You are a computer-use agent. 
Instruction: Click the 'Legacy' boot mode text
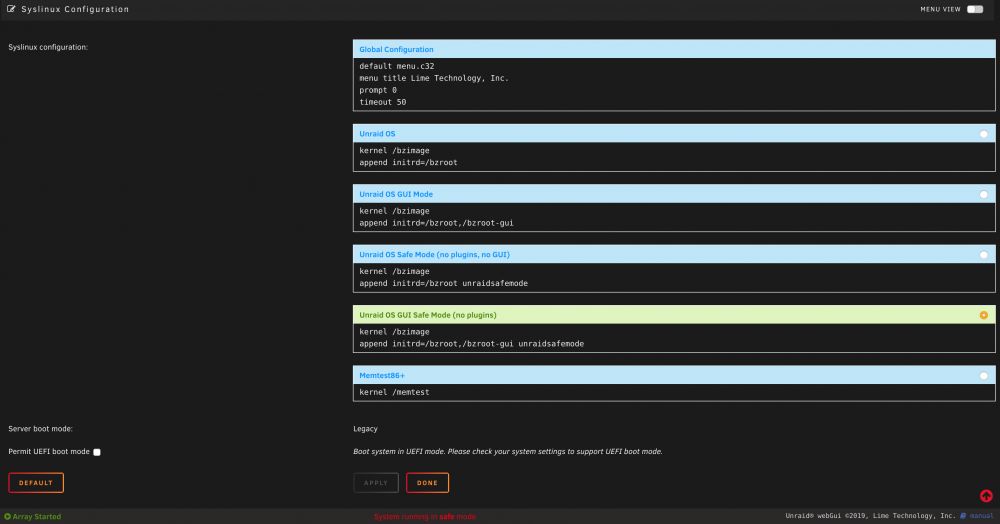click(365, 429)
